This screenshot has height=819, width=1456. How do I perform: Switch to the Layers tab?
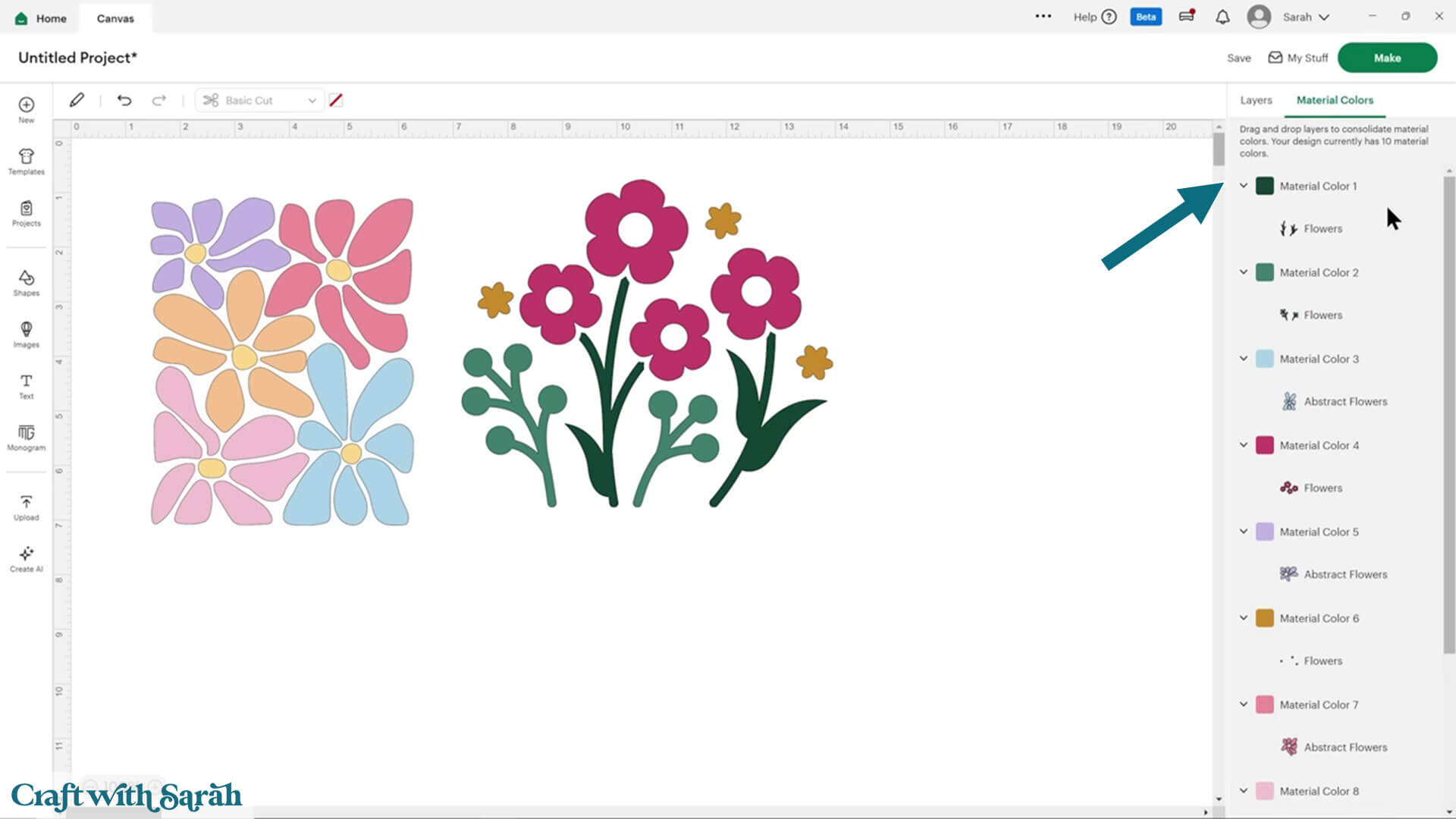pos(1256,100)
